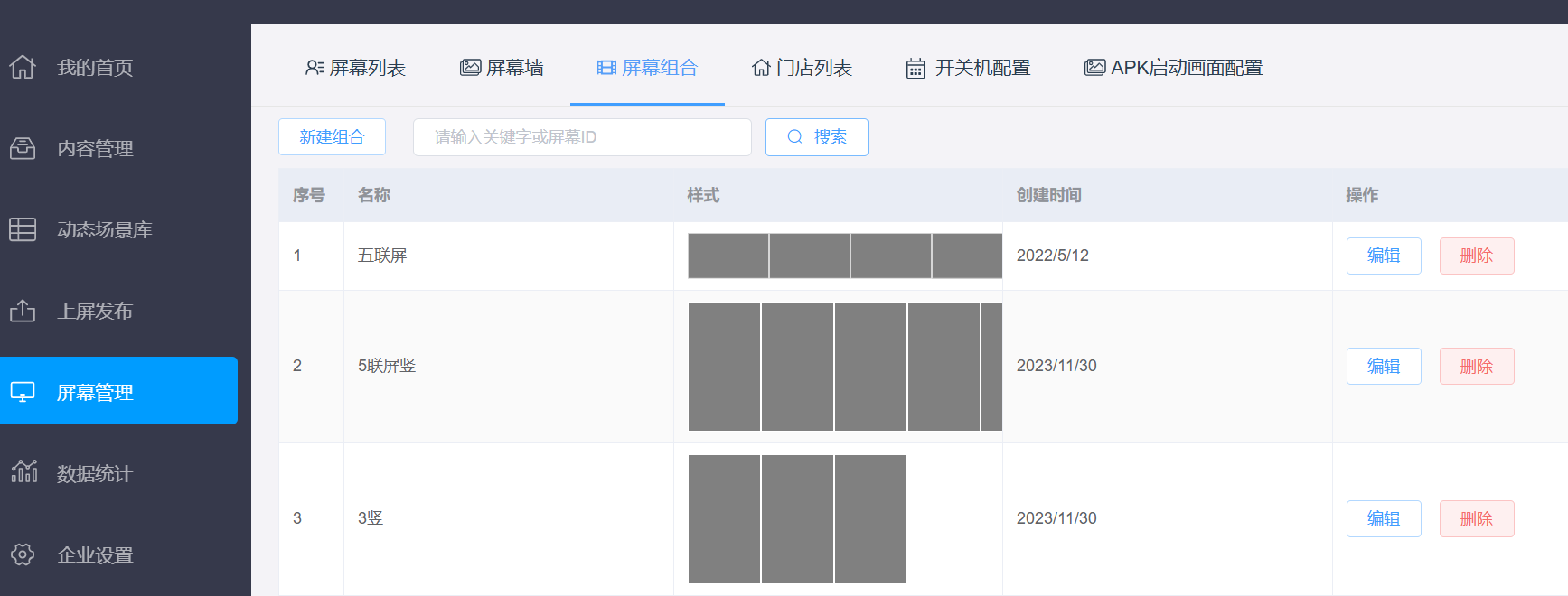Image resolution: width=1568 pixels, height=596 pixels.
Task: Click the 3竖 layout style preview
Action: pyautogui.click(x=797, y=519)
